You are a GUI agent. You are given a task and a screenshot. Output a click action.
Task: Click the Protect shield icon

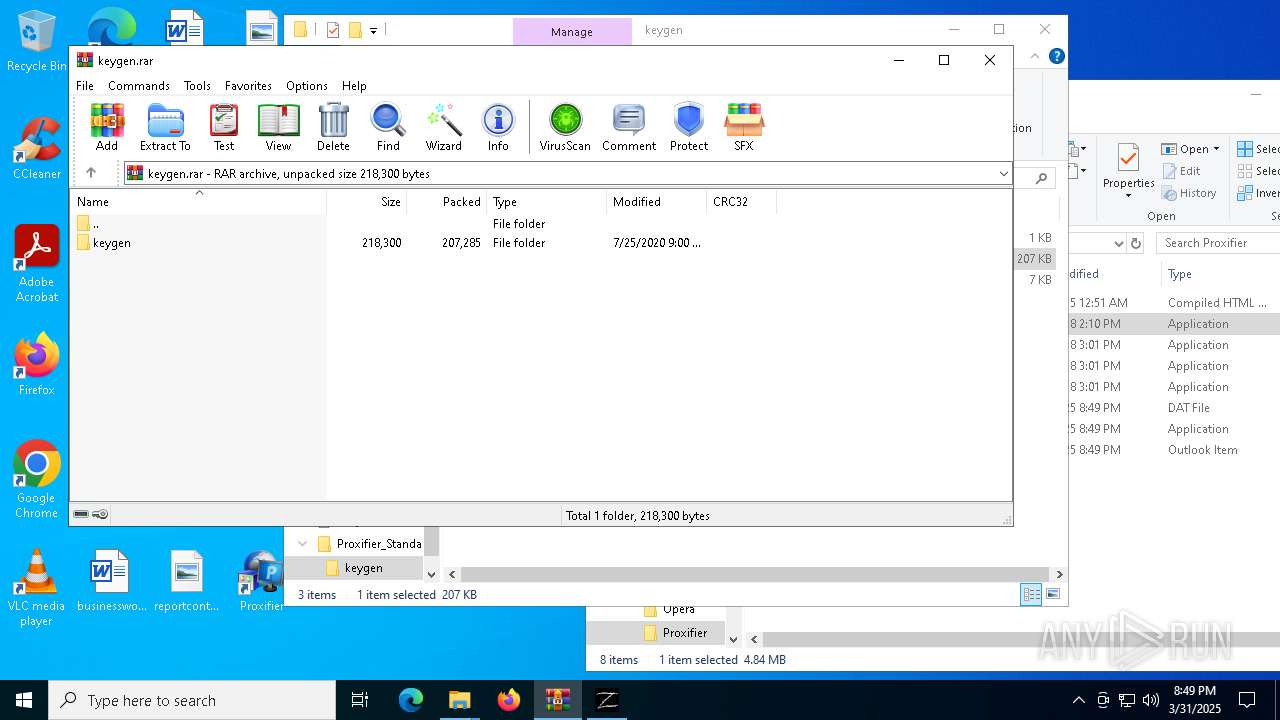689,127
